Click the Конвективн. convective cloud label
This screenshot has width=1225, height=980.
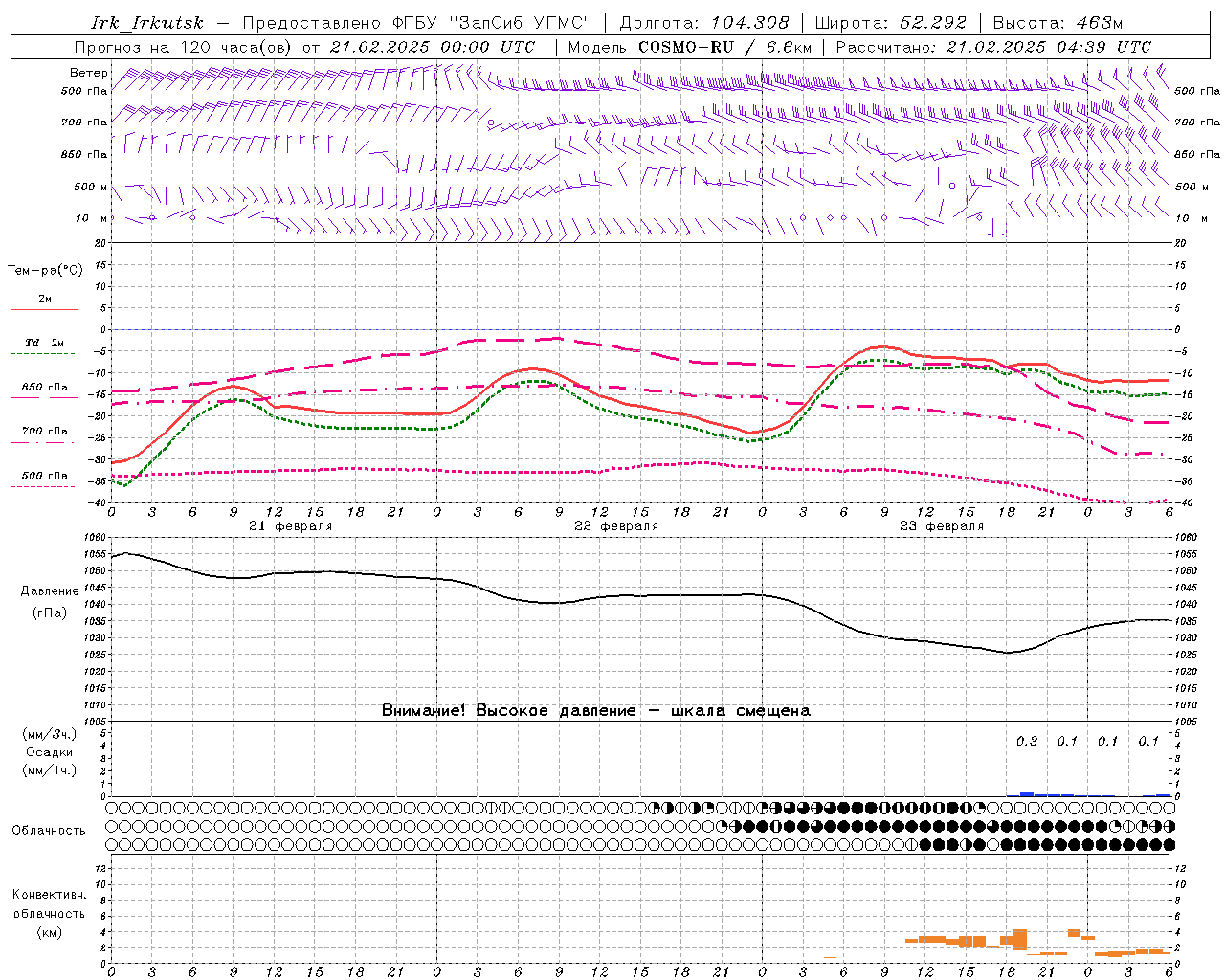[x=50, y=895]
